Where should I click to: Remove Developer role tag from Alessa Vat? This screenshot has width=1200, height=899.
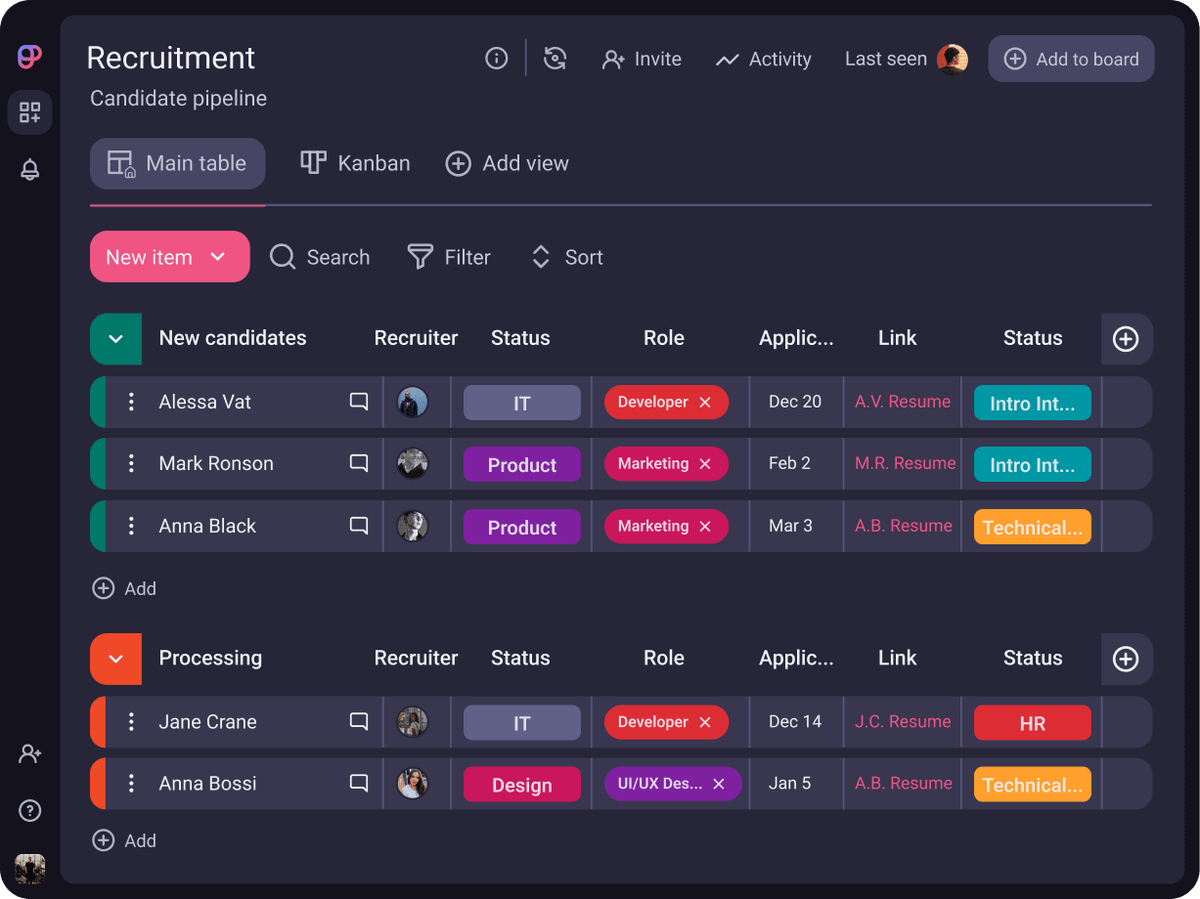point(705,402)
